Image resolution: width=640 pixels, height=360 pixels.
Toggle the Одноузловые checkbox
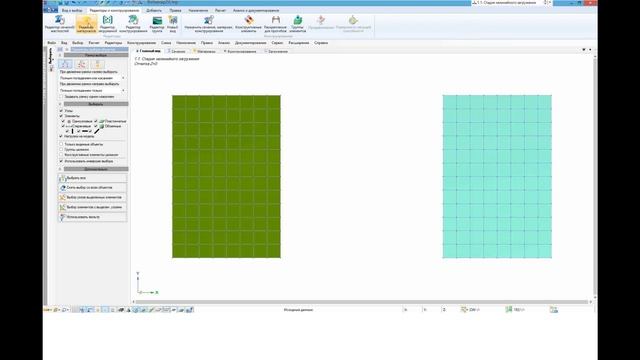pyautogui.click(x=63, y=121)
